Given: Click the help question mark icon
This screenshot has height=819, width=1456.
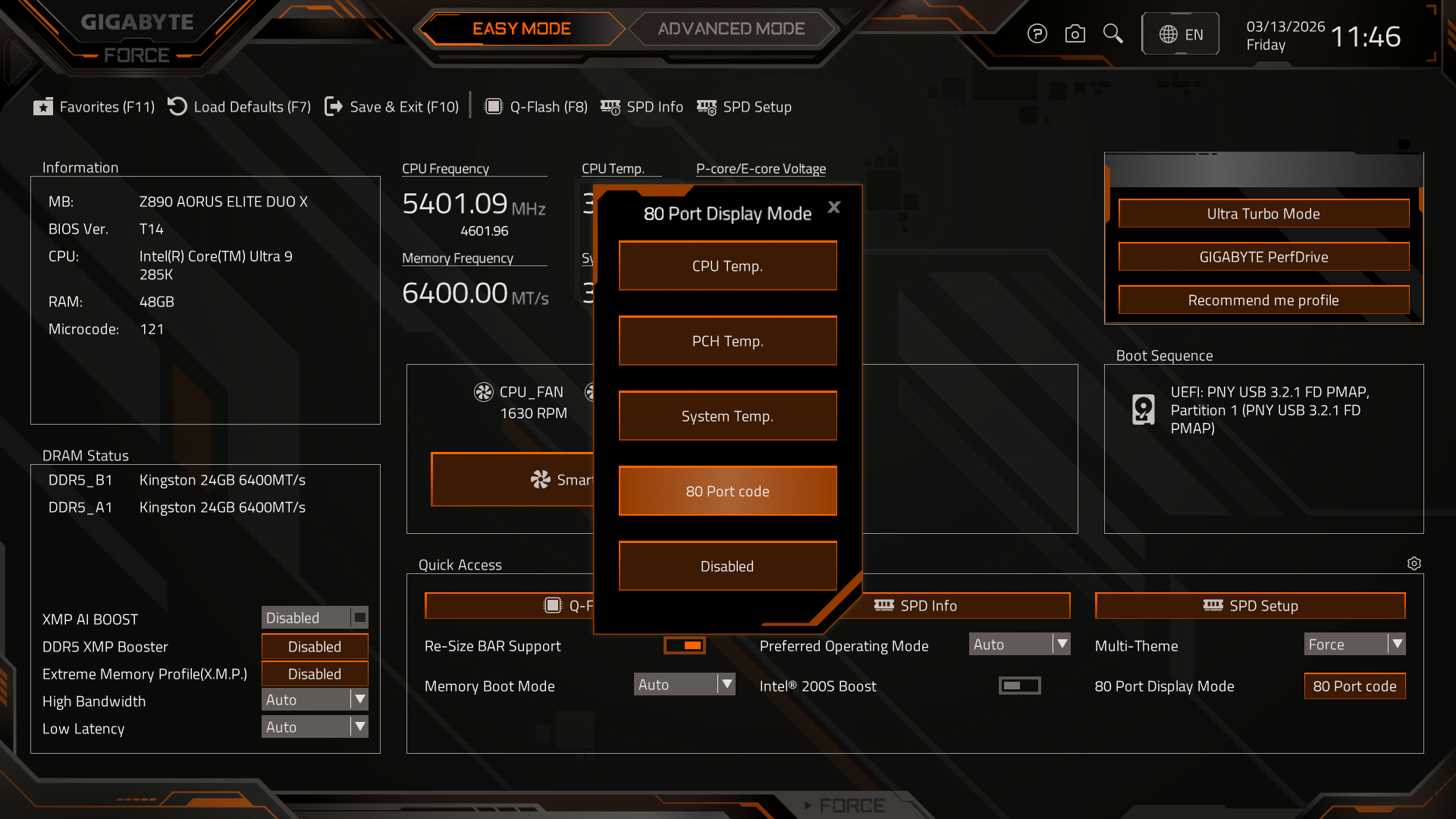Looking at the screenshot, I should pyautogui.click(x=1037, y=34).
